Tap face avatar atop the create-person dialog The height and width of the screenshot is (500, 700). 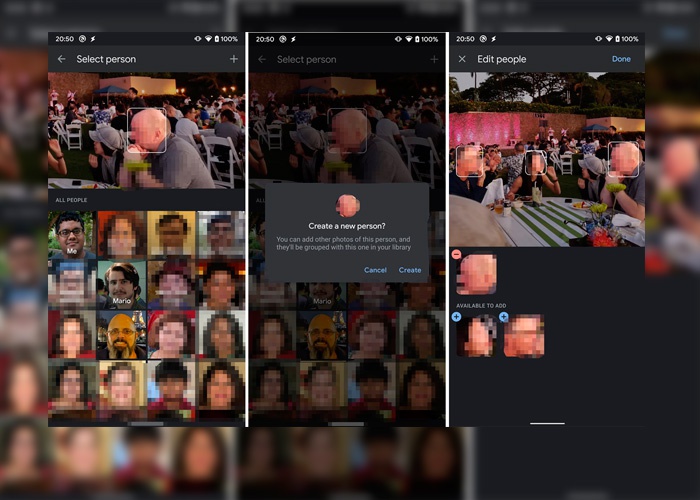coord(347,206)
